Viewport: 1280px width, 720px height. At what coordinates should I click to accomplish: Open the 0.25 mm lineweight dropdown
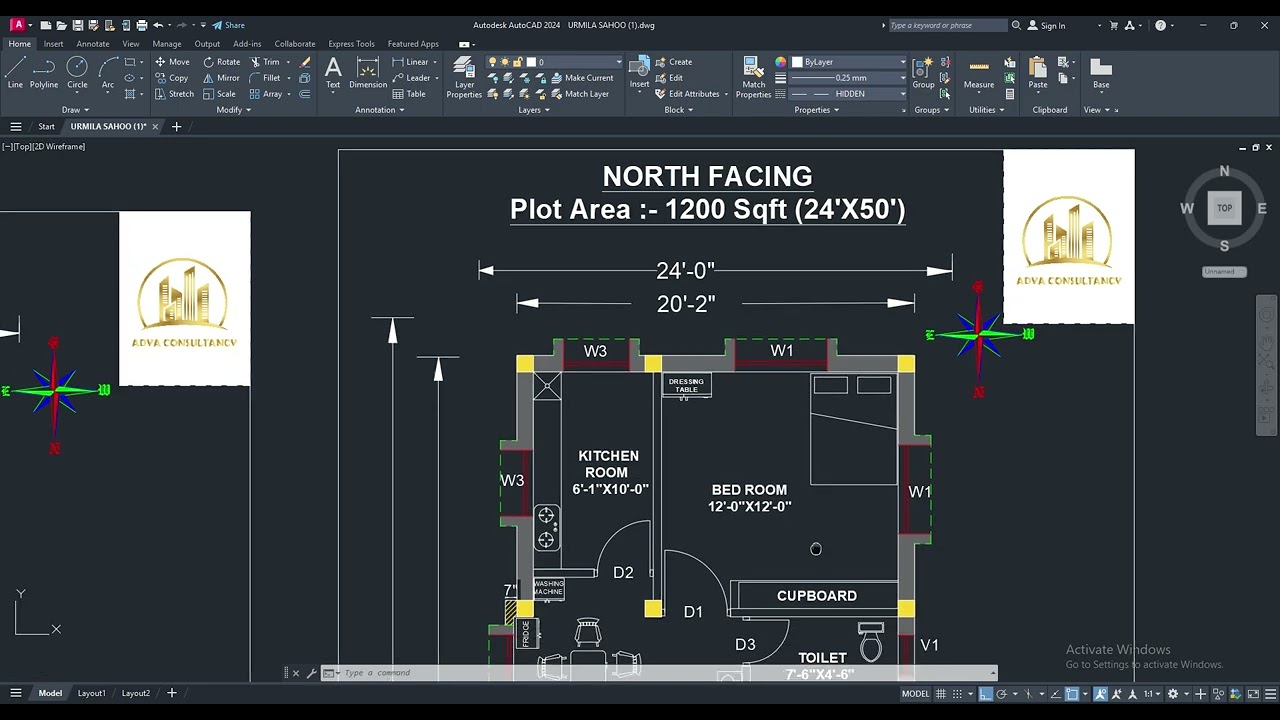pos(849,78)
